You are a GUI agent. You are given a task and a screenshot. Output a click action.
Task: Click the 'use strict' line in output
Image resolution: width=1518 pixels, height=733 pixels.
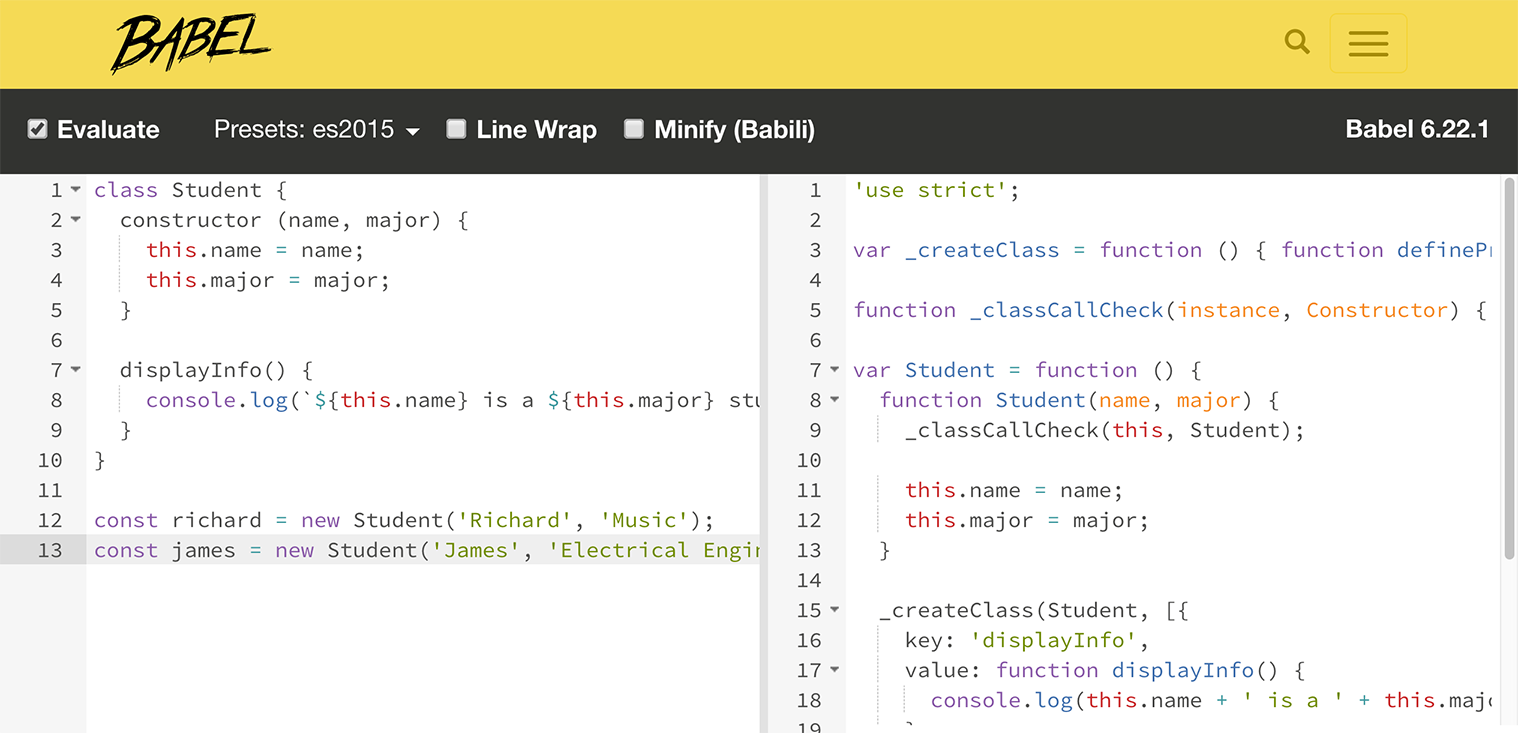tap(935, 190)
